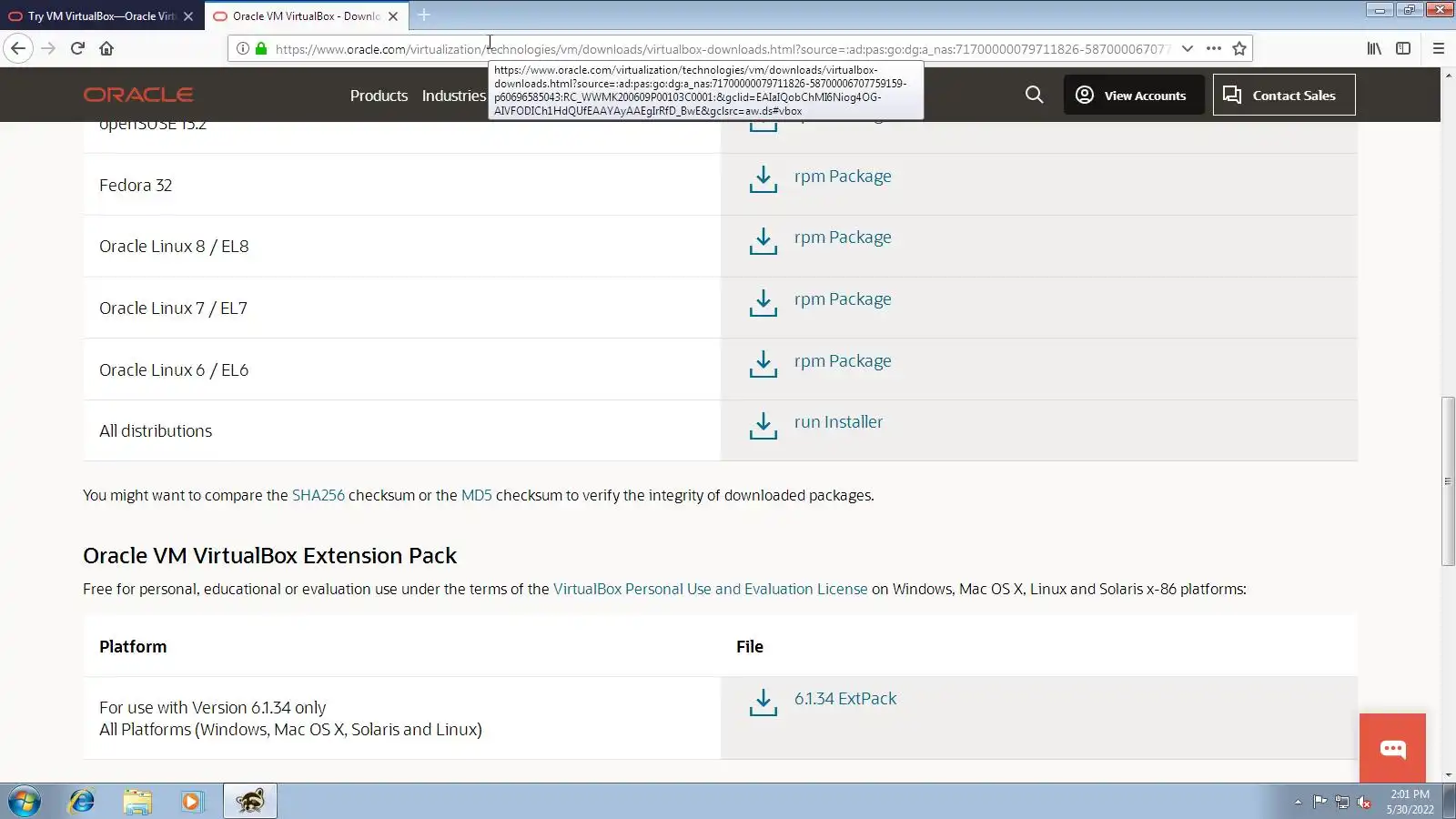Screen dimensions: 1456x819
Task: Click the network icon in system tray
Action: point(1342,802)
